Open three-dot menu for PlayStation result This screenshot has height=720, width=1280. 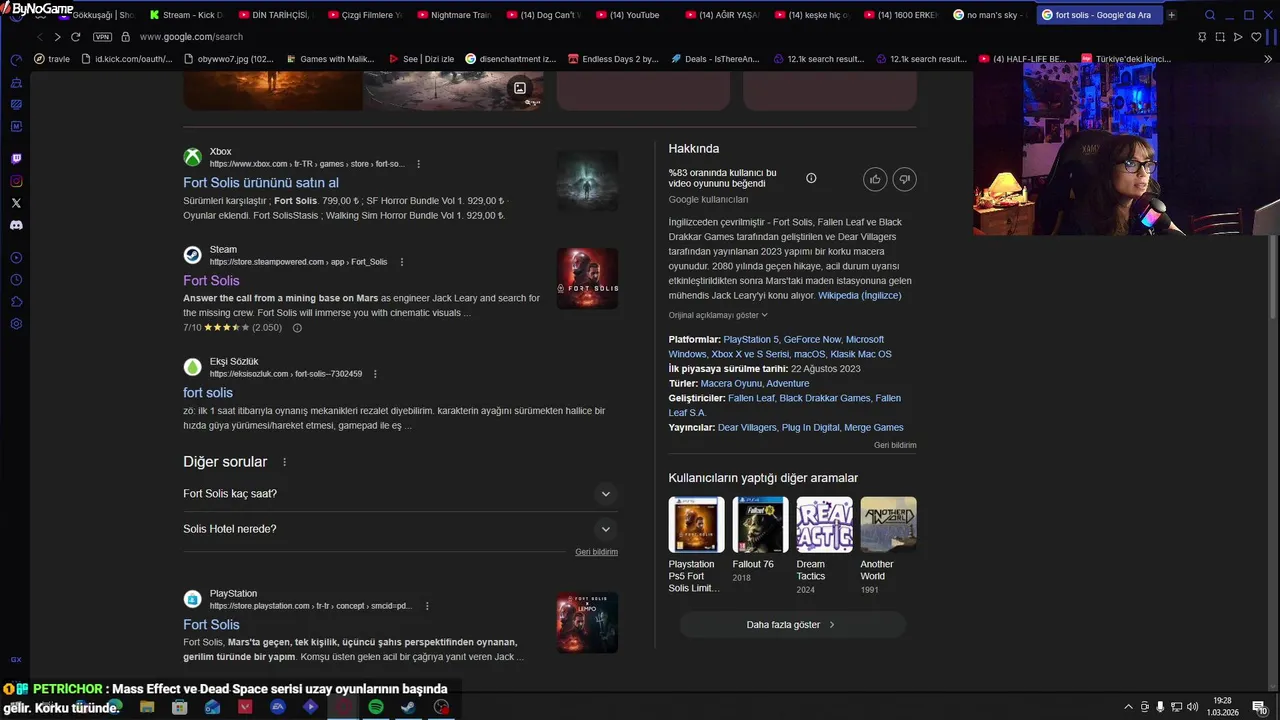(x=427, y=606)
